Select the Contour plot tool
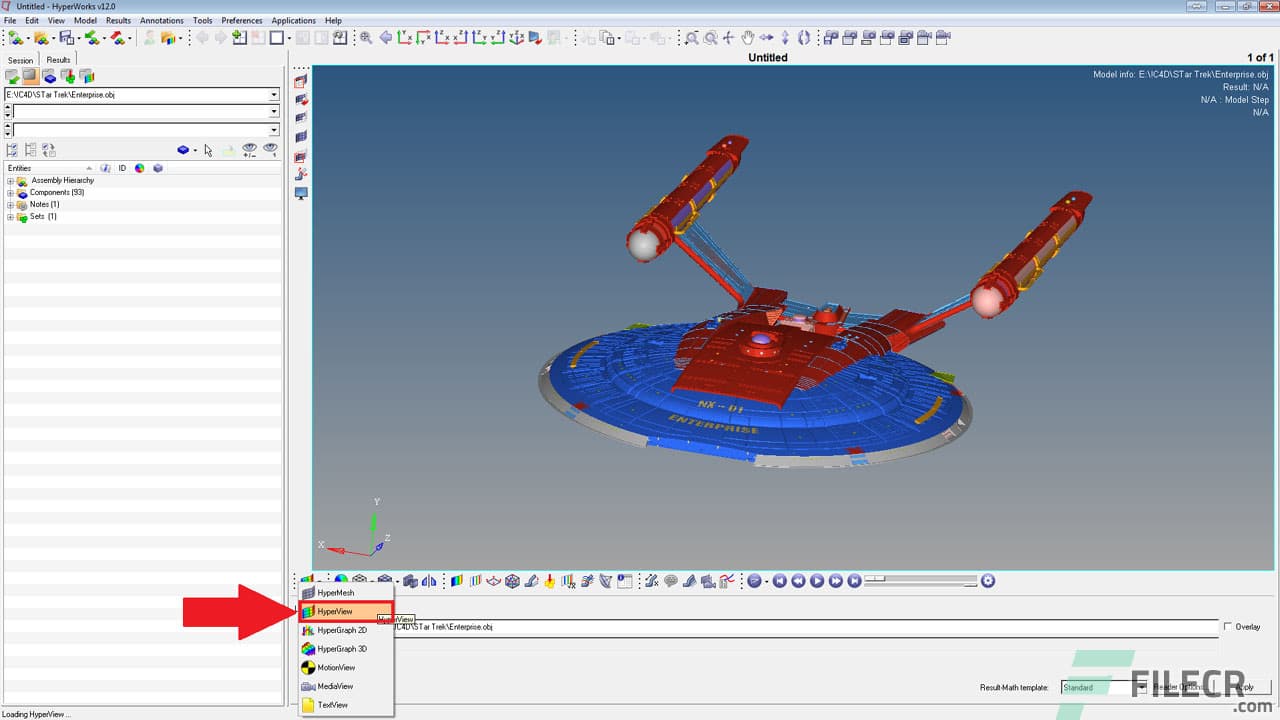This screenshot has width=1280, height=720. [x=457, y=581]
